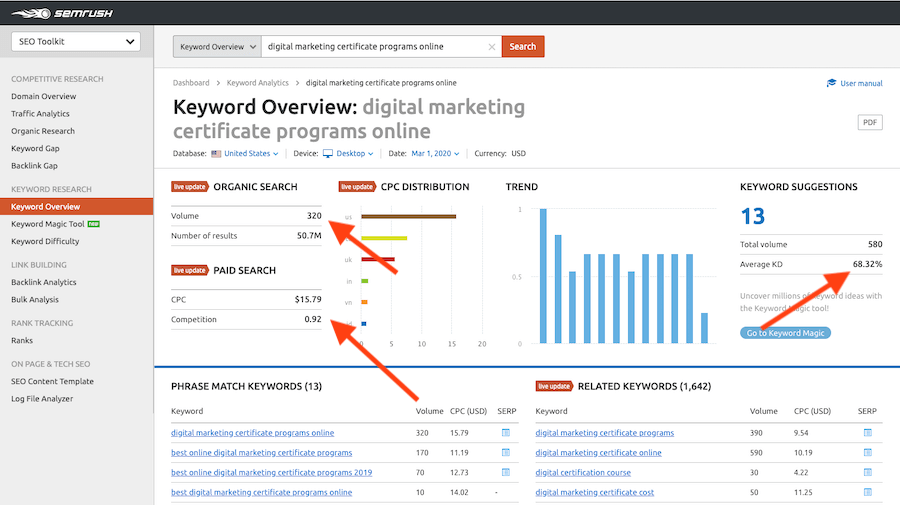Click the tallest first bar in Trend chart
Viewport: 900px width, 505px height.
543,276
